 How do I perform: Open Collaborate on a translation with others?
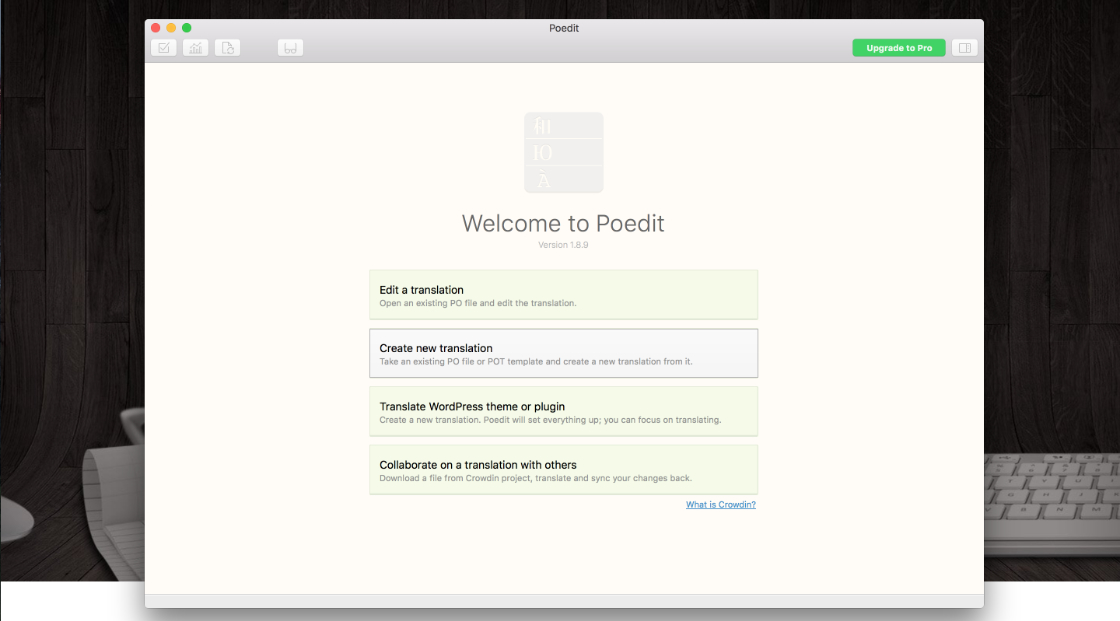point(564,470)
